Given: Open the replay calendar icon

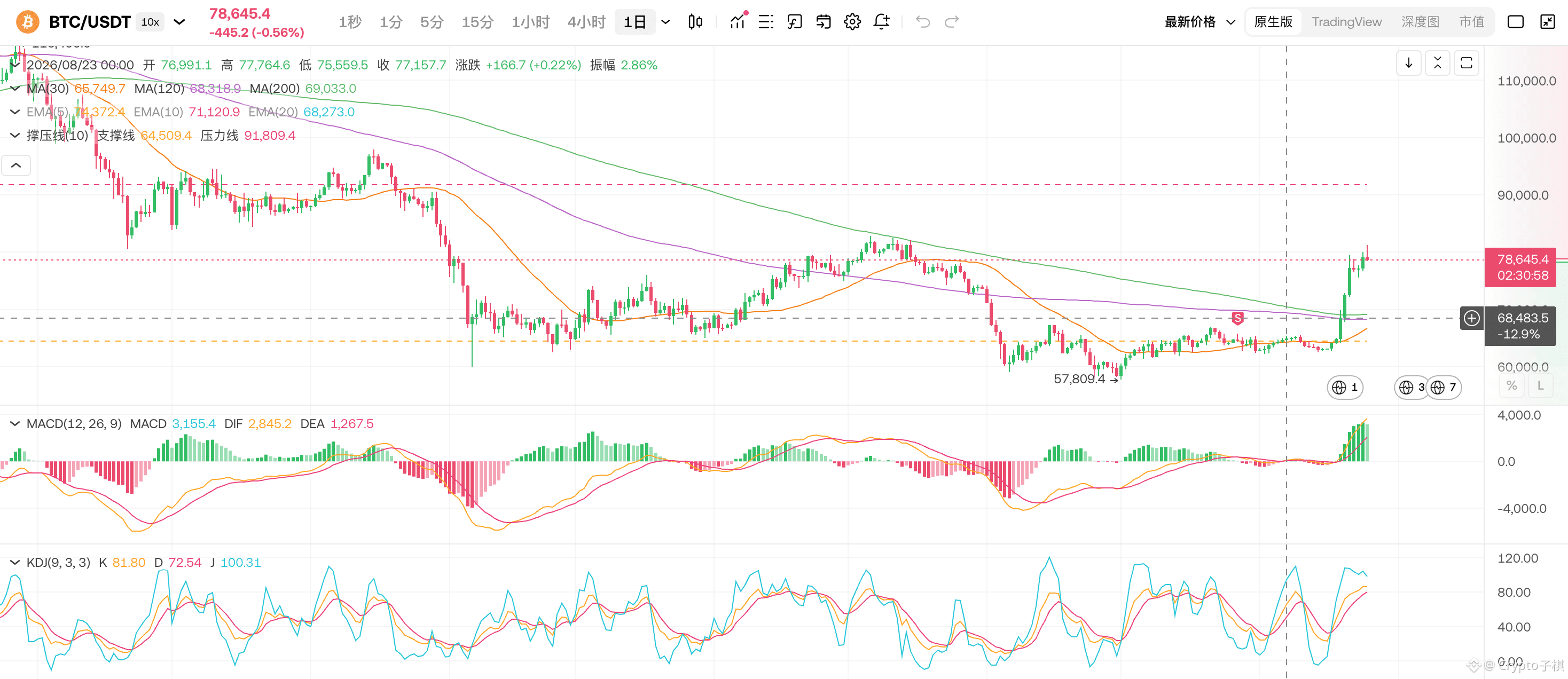Looking at the screenshot, I should click(823, 22).
